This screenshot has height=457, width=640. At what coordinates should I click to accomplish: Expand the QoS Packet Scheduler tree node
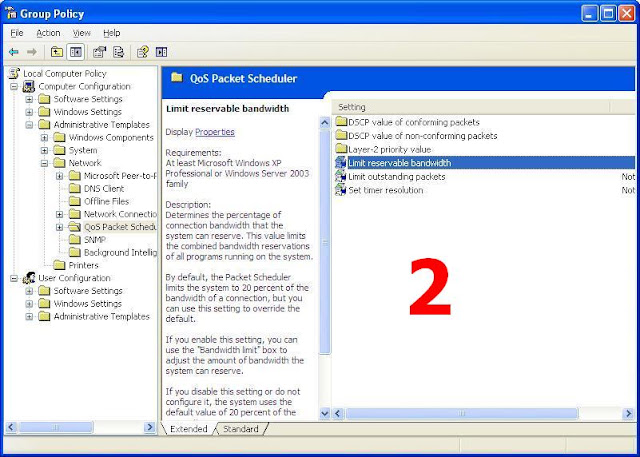coord(60,227)
